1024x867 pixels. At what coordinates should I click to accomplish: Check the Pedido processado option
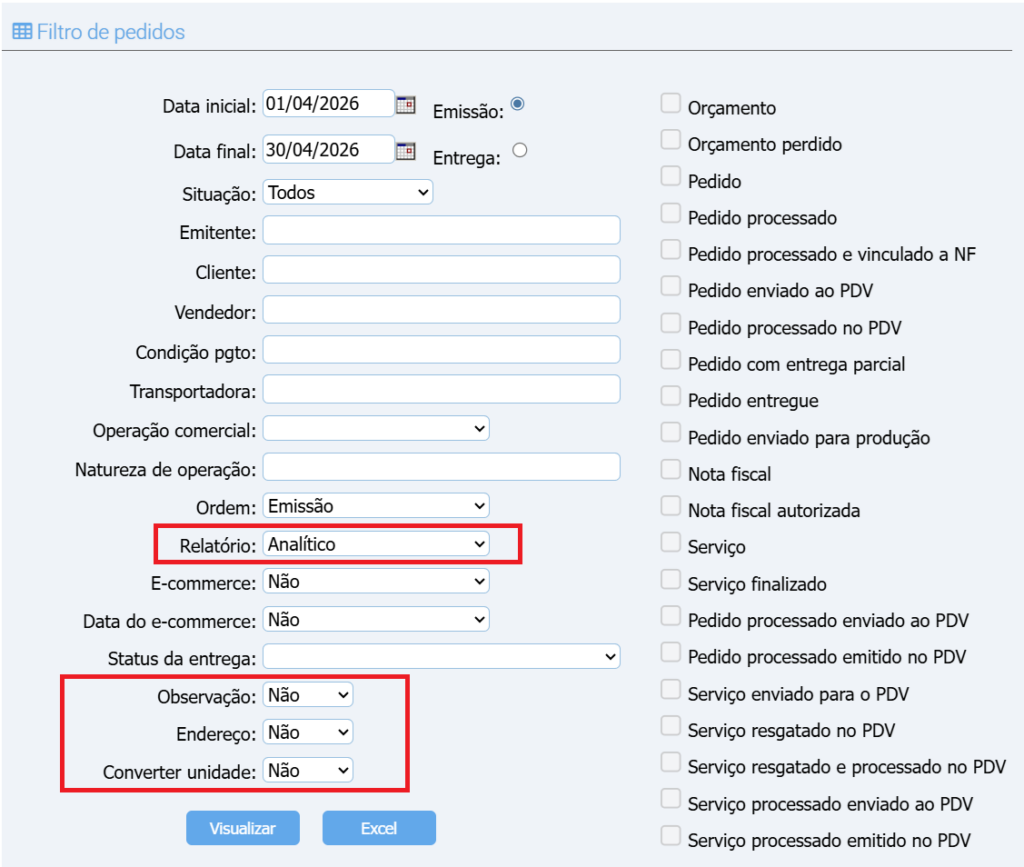670,211
